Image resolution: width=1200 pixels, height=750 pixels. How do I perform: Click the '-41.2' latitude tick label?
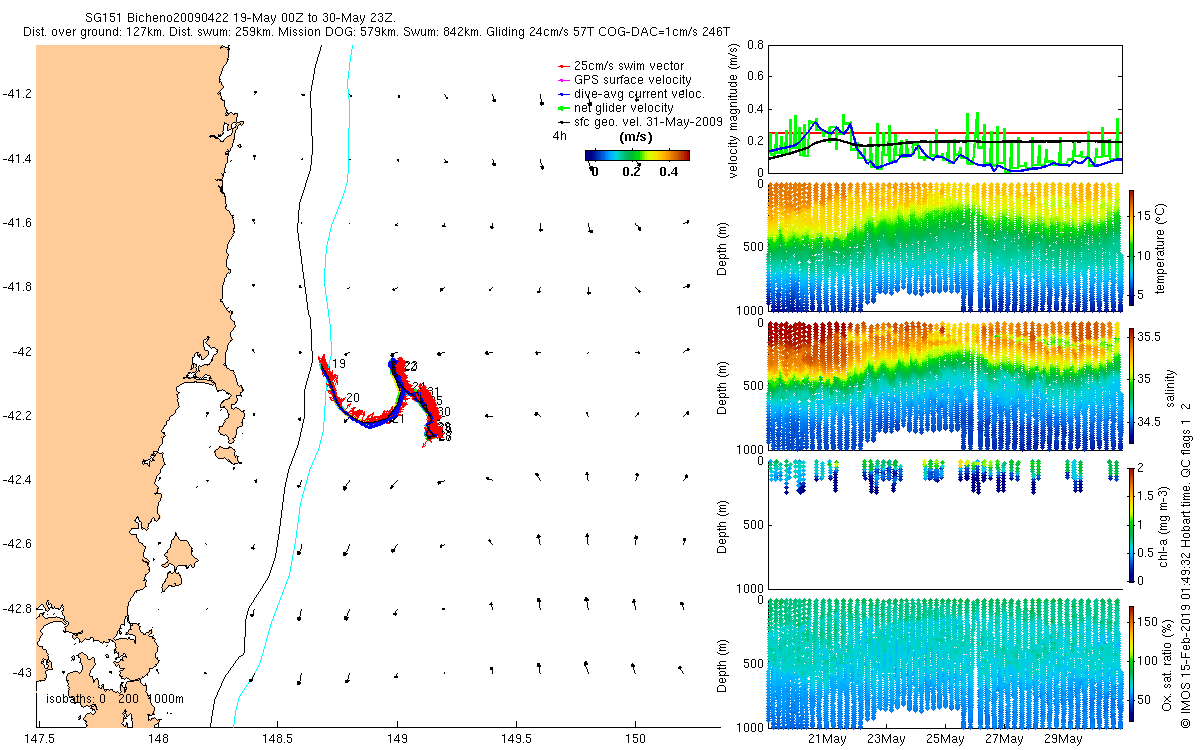click(x=17, y=95)
